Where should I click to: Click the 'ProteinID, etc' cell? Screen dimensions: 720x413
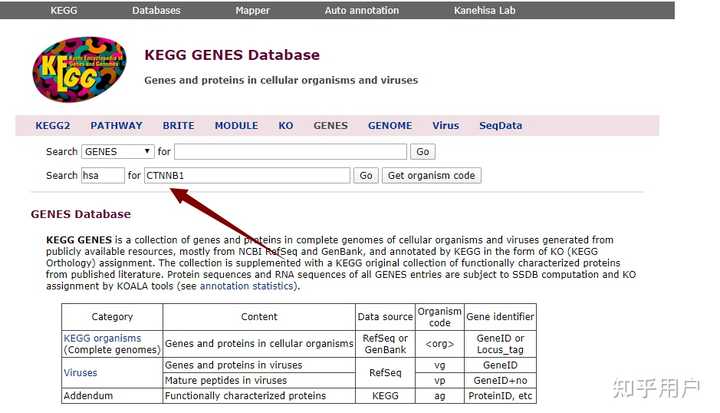[500, 396]
